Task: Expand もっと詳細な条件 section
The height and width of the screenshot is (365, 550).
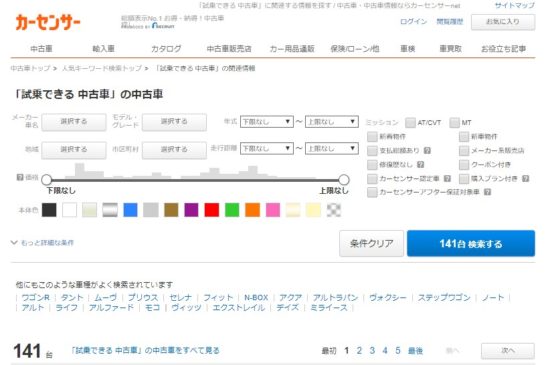Action: click(42, 243)
